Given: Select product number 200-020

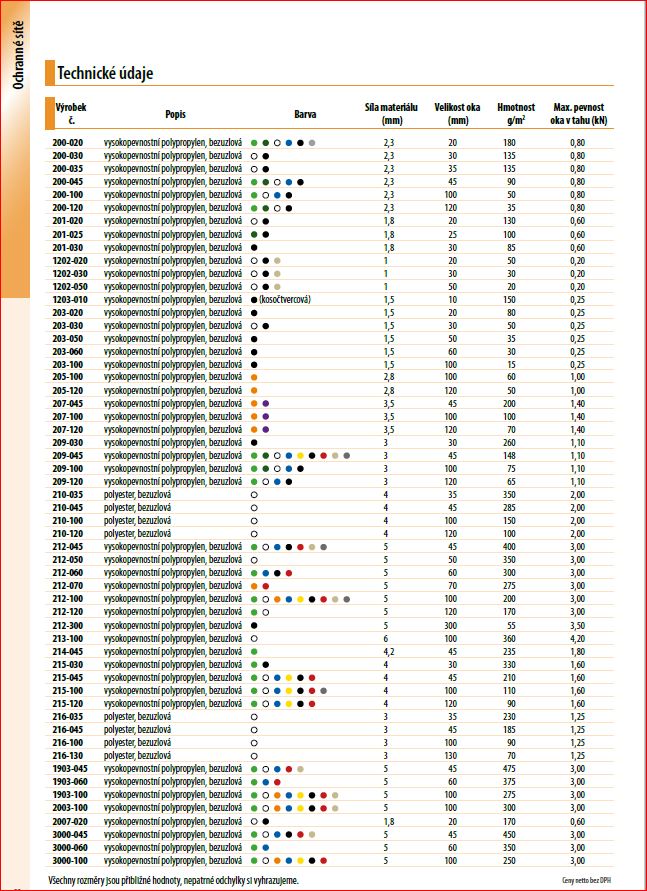Looking at the screenshot, I should coord(68,143).
